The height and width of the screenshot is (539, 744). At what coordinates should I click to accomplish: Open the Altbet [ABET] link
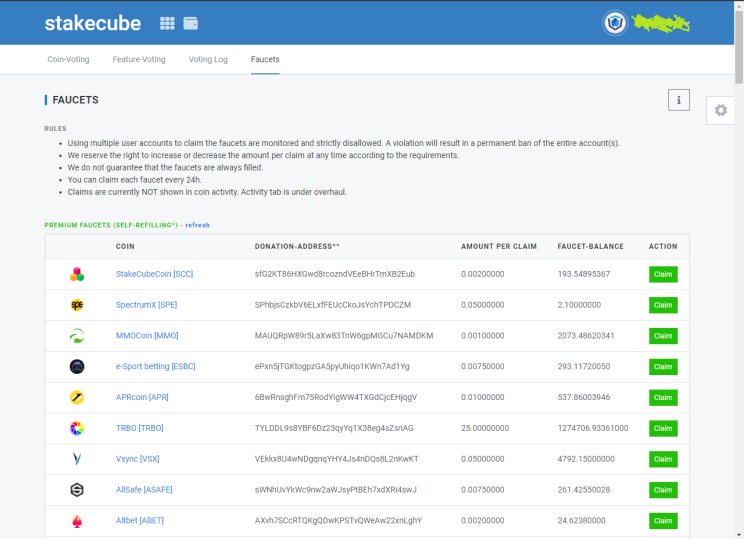(x=140, y=520)
